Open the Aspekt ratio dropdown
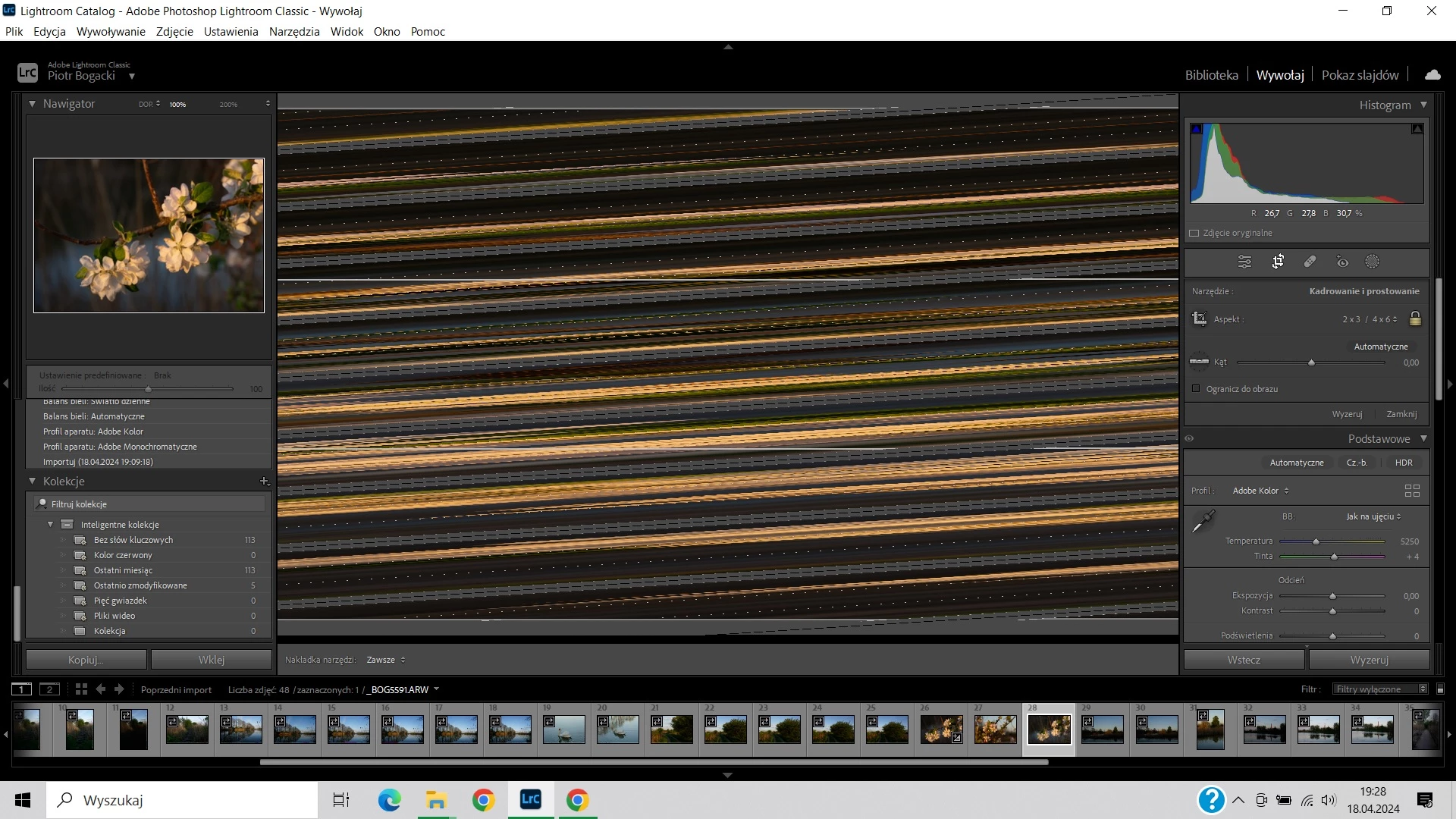Screen dimensions: 1456x819 tap(1370, 319)
